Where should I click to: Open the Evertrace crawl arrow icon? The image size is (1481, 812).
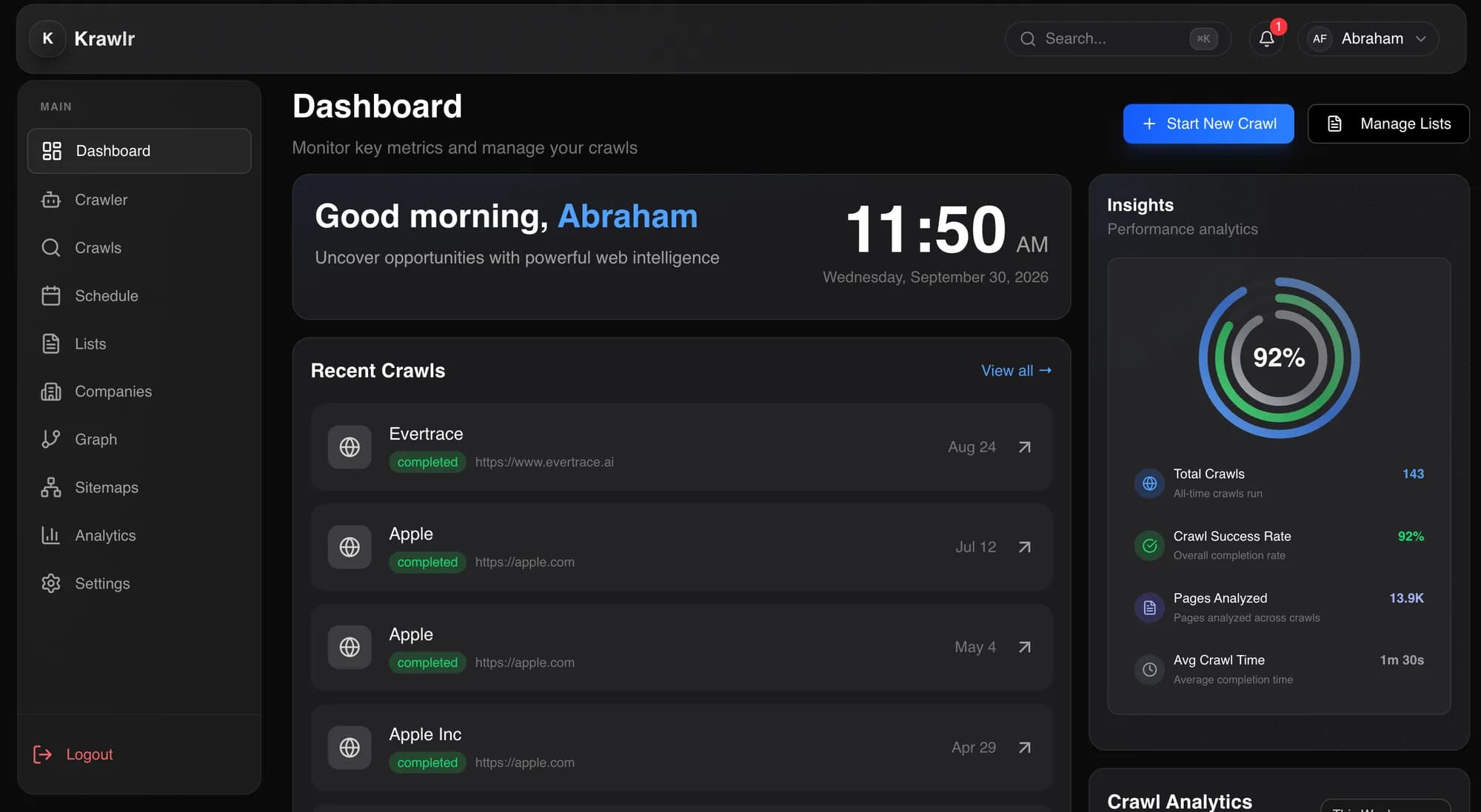point(1024,447)
